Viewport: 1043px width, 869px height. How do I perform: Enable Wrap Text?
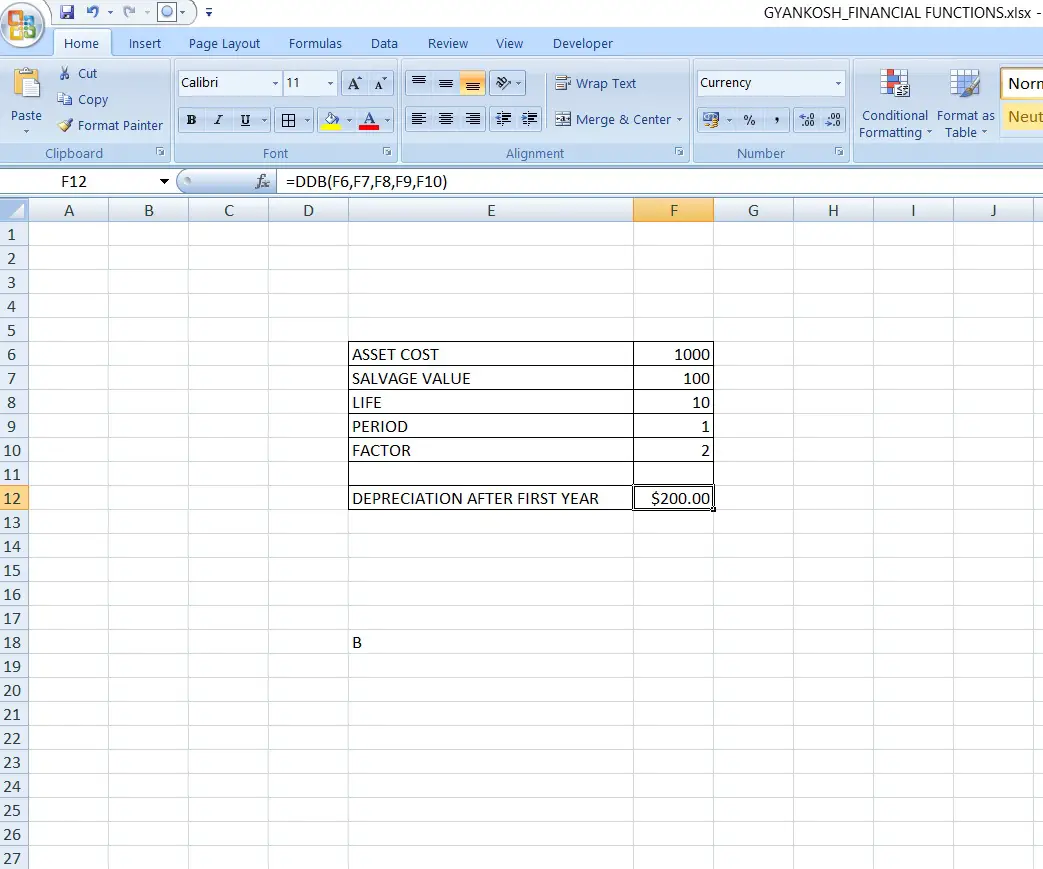click(595, 83)
